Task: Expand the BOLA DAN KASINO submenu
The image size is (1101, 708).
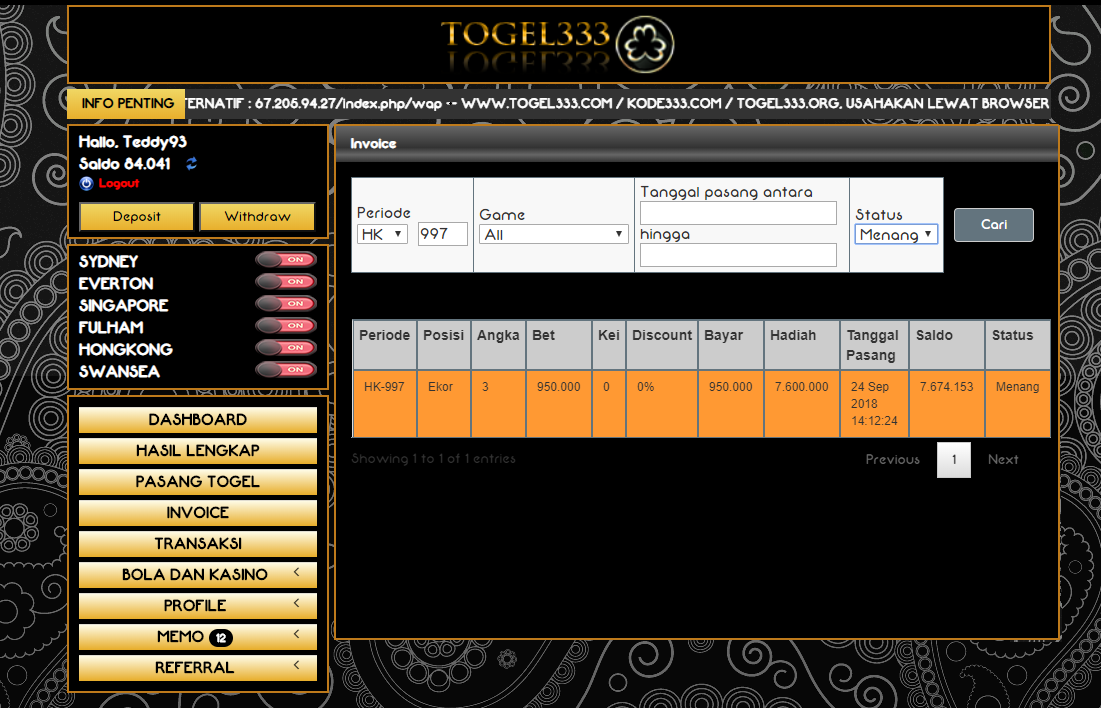Action: coord(297,574)
